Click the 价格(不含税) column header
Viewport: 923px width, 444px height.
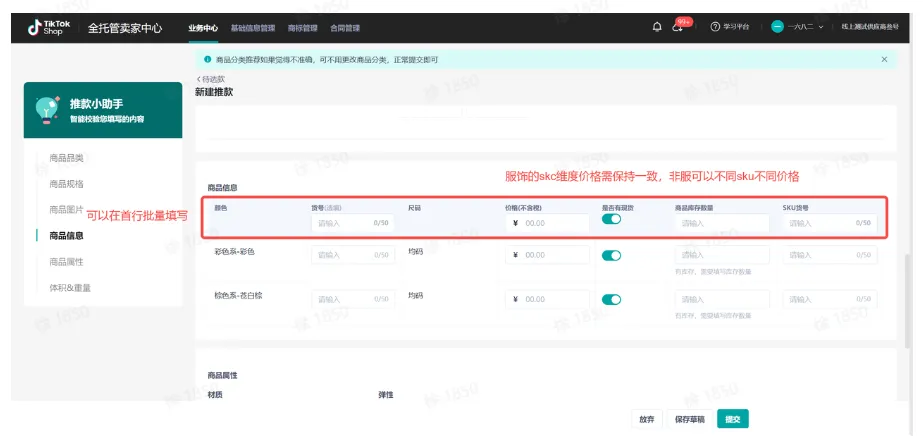point(523,208)
